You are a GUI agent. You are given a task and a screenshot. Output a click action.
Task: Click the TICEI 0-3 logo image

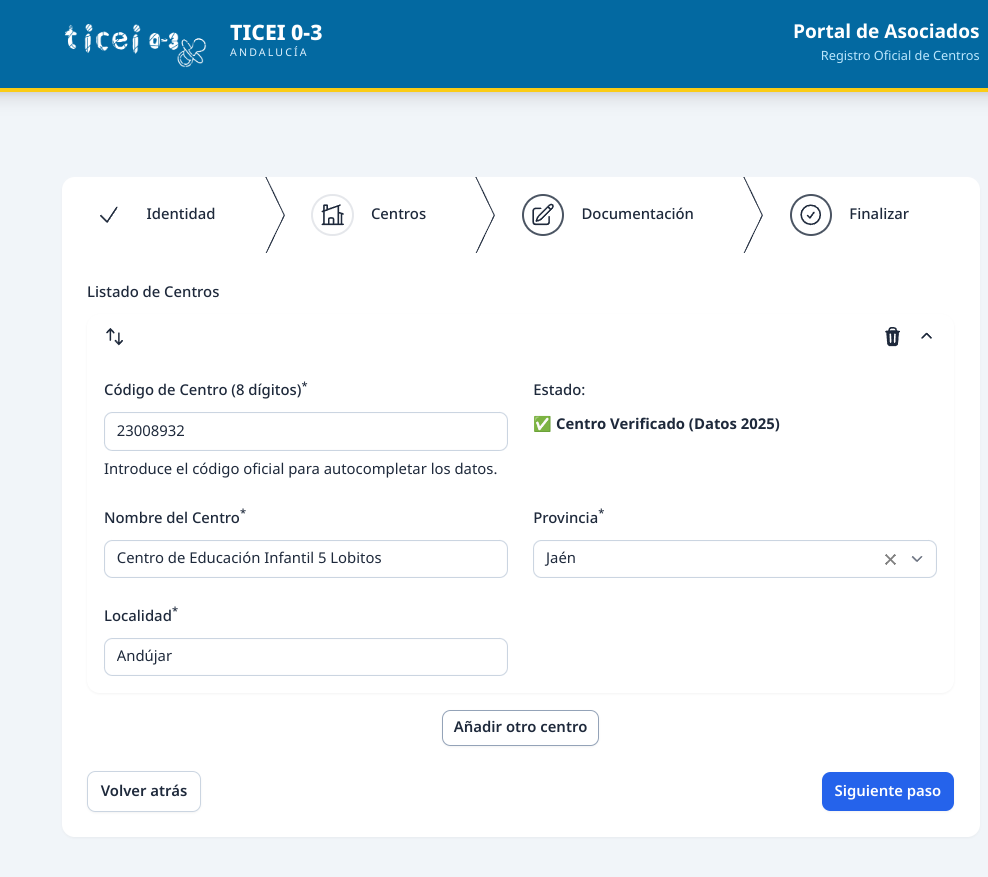click(x=135, y=42)
